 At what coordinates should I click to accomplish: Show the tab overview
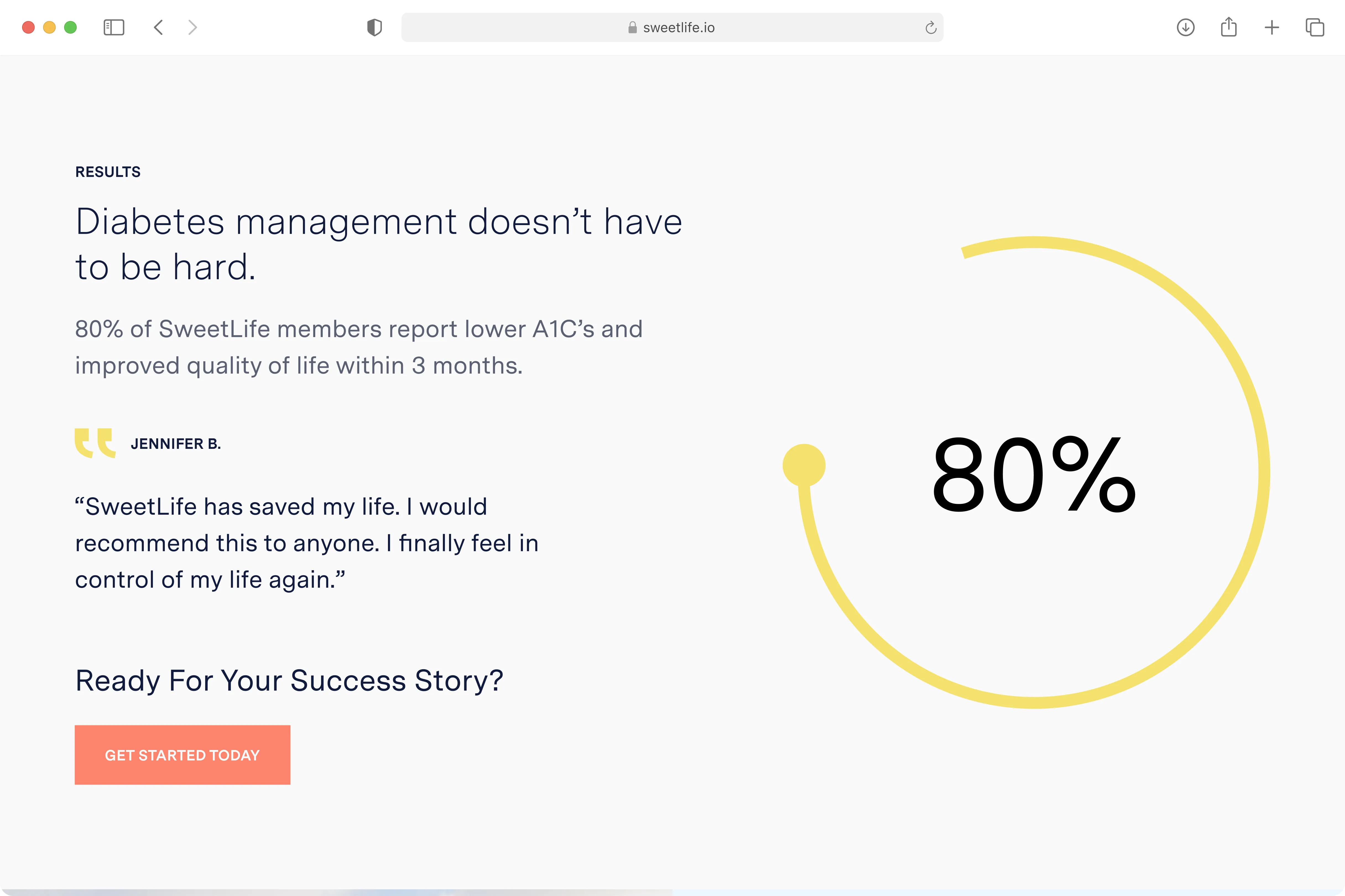[1315, 27]
